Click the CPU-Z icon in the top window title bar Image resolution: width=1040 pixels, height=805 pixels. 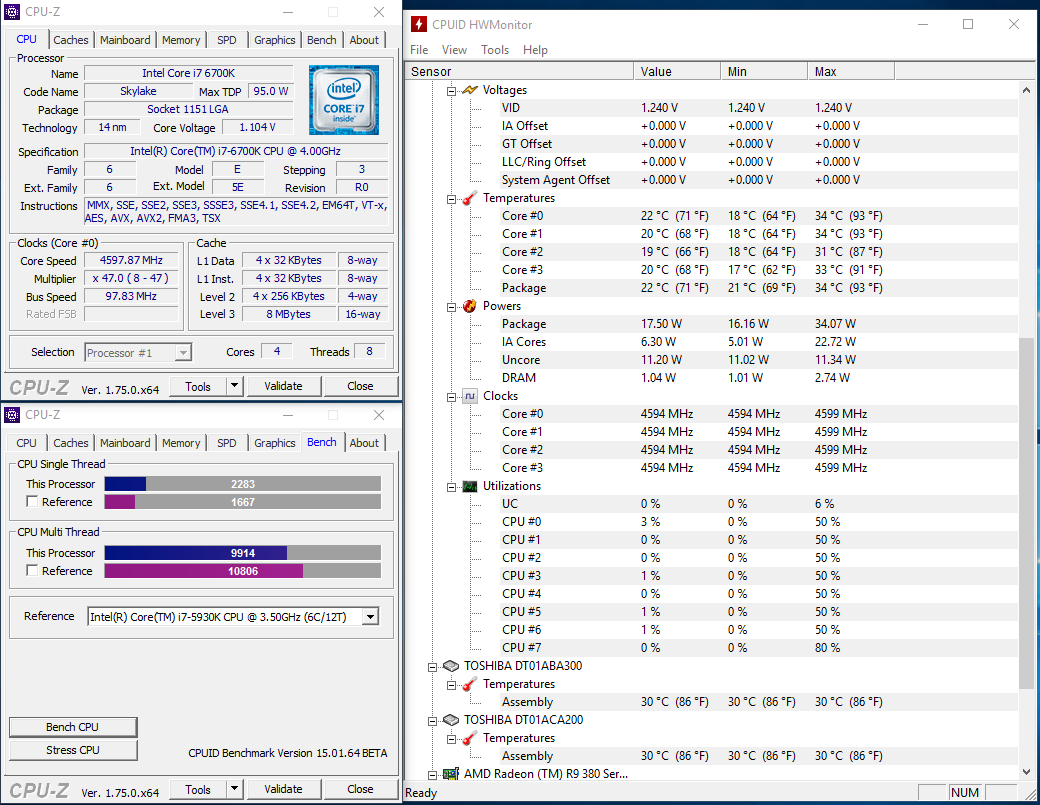pyautogui.click(x=12, y=12)
